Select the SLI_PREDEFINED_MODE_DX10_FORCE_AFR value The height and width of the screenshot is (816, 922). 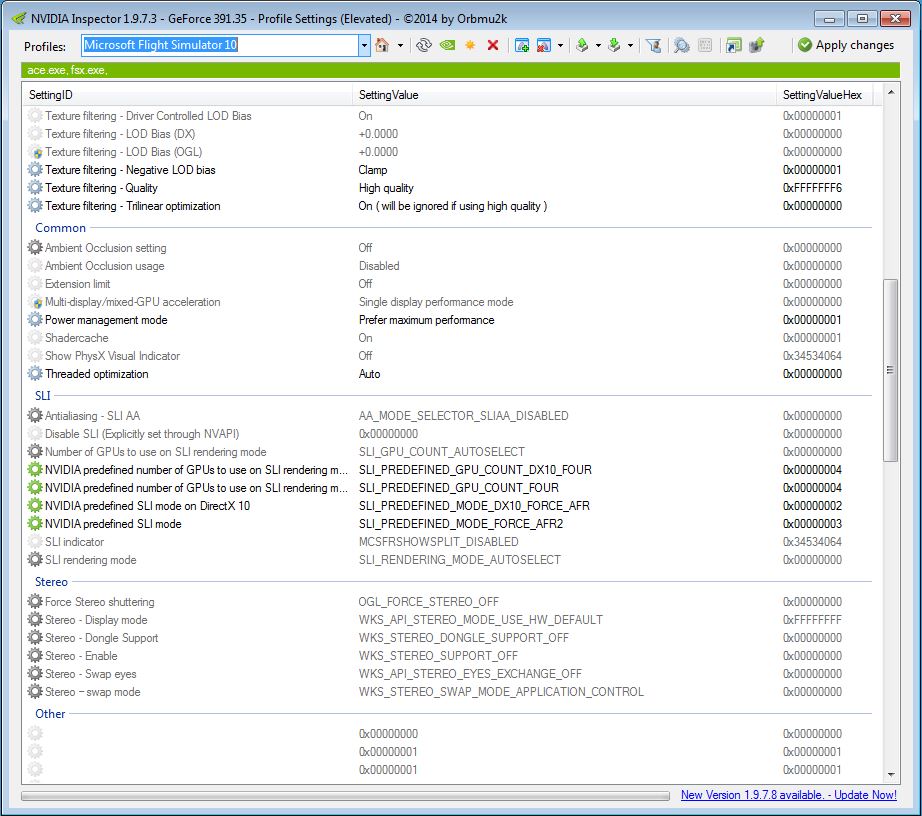(x=474, y=506)
